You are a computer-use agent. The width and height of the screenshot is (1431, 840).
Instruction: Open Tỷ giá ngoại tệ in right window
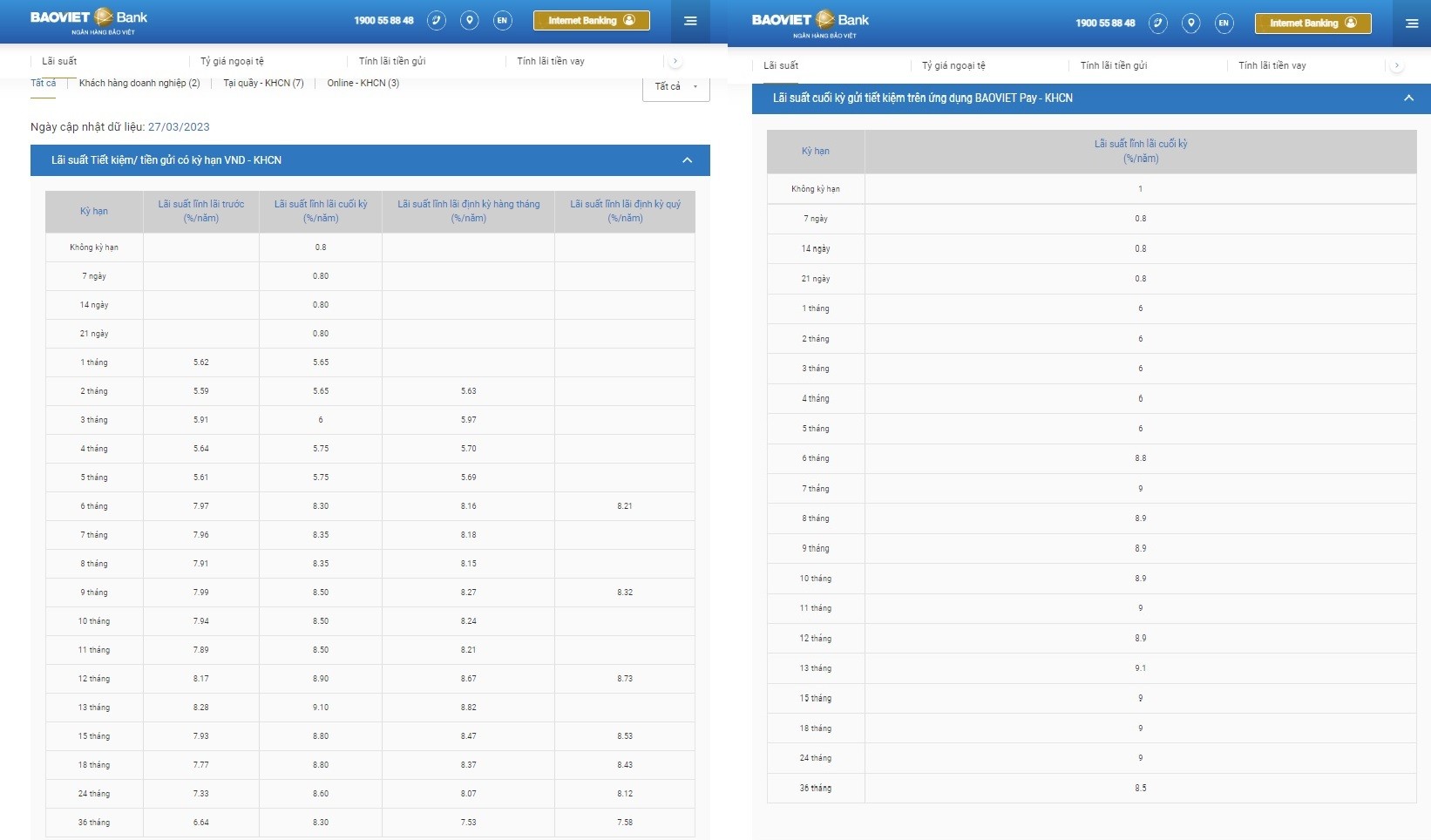click(953, 65)
